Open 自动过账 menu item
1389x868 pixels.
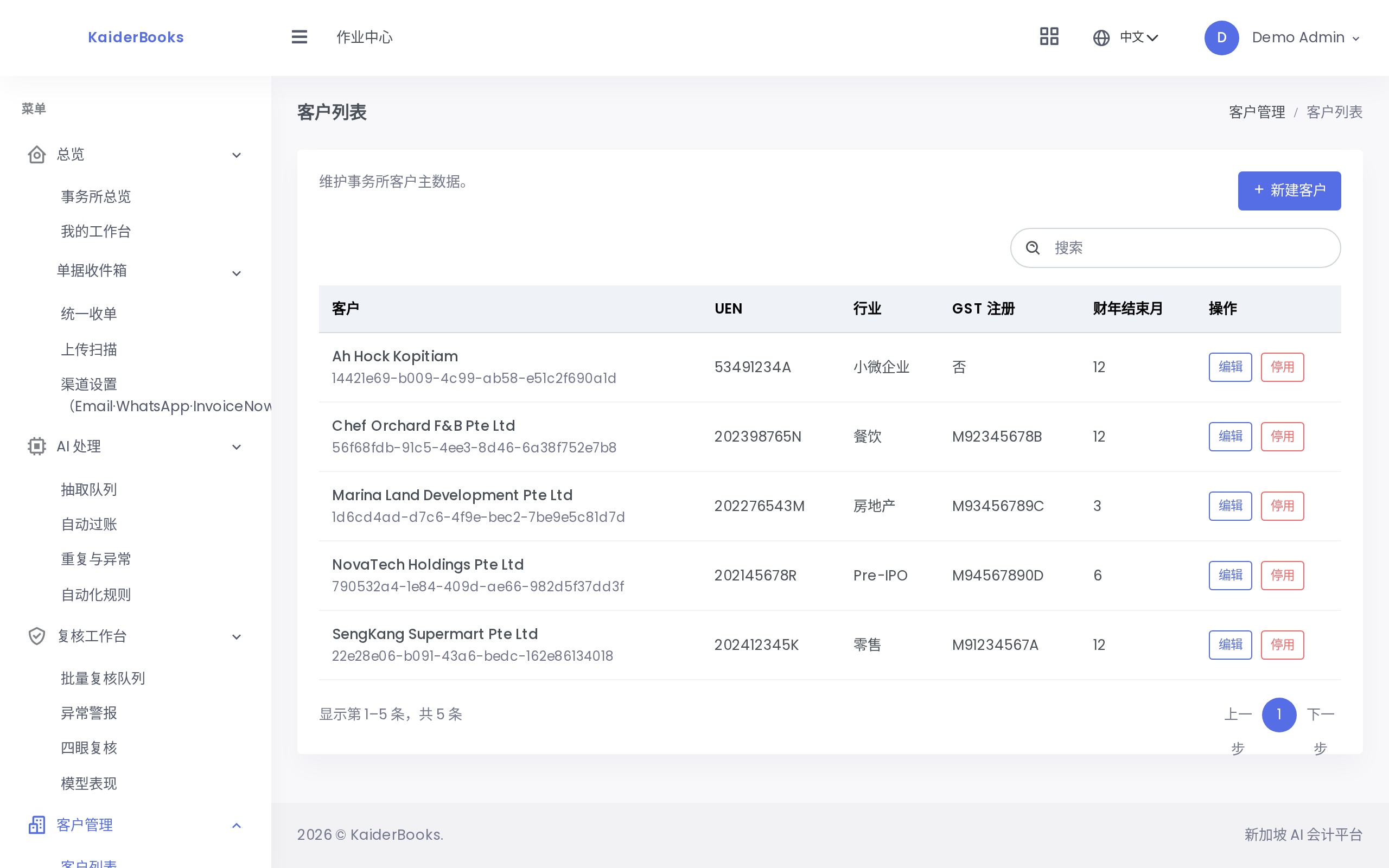click(x=89, y=524)
